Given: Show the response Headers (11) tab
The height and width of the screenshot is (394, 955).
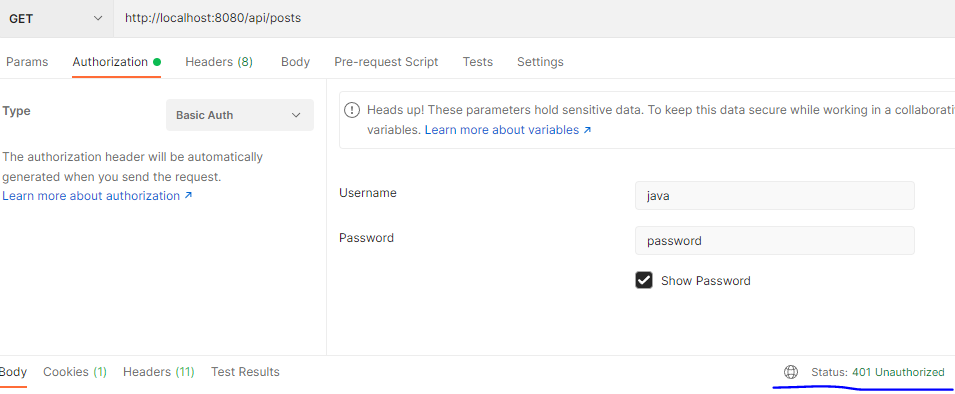Looking at the screenshot, I should click(158, 371).
